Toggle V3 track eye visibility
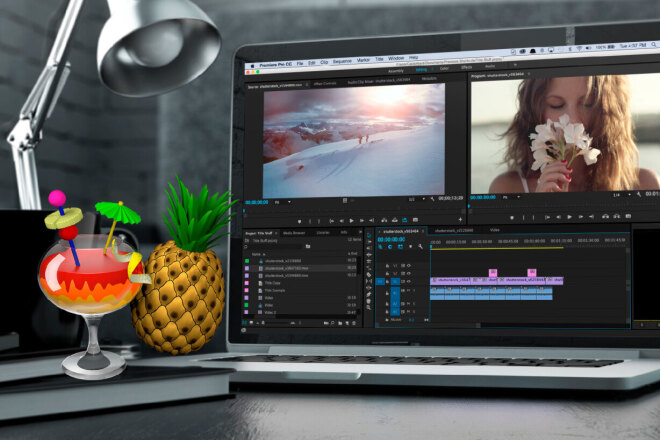This screenshot has width=660, height=440. [408, 266]
